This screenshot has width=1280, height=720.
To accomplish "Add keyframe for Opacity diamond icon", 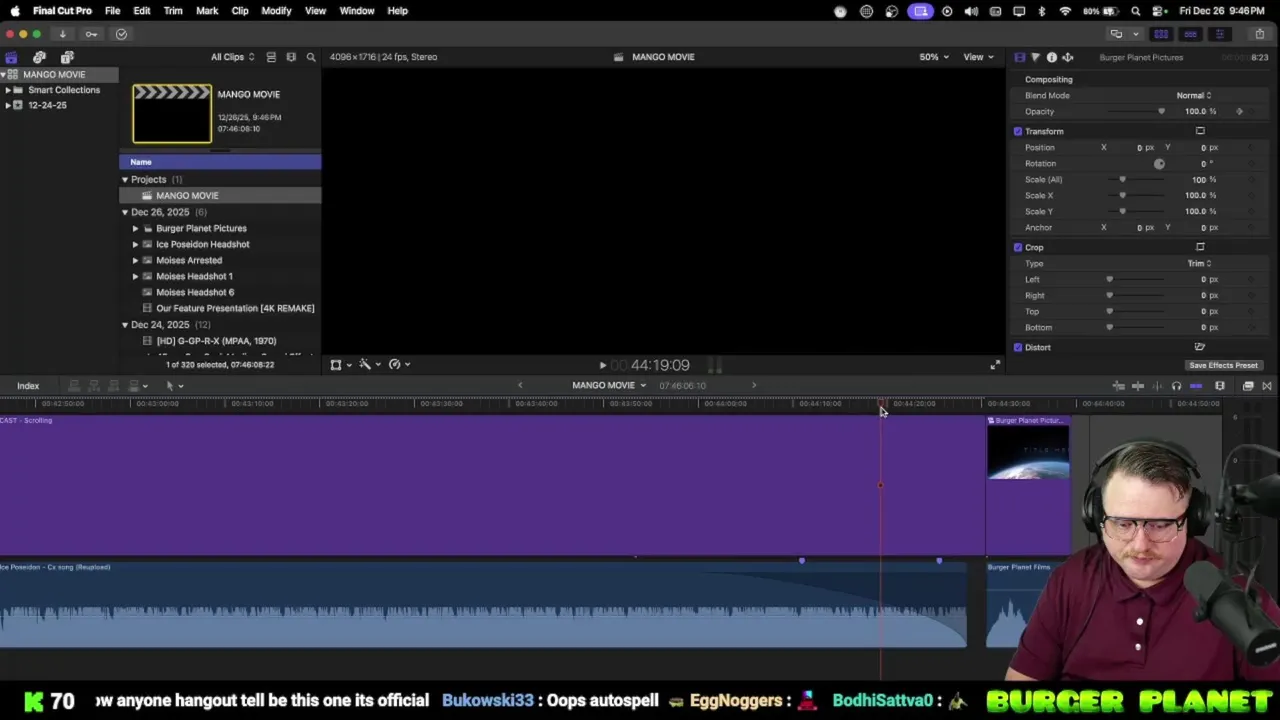I will 1240,111.
